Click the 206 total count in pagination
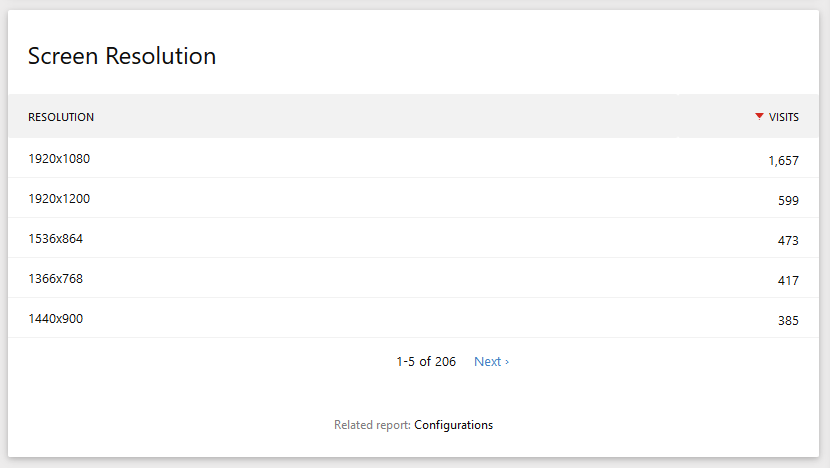Screen dimensions: 830x468 click(x=445, y=362)
